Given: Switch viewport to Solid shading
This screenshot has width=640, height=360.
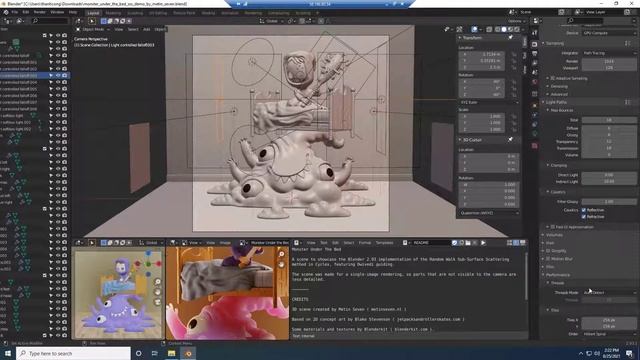Looking at the screenshot, I should 504,29.
